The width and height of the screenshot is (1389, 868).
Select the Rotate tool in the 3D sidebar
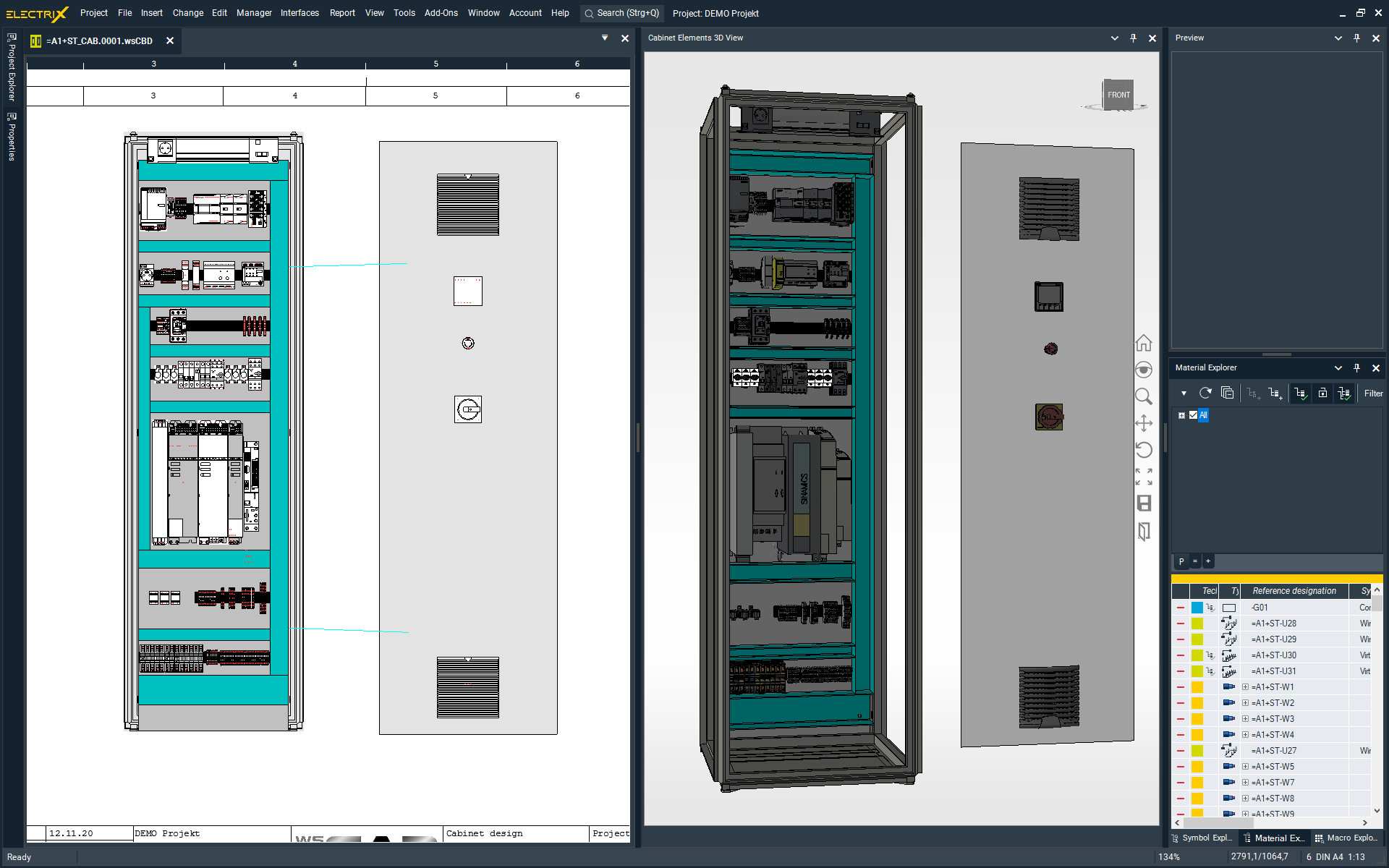[x=1144, y=450]
